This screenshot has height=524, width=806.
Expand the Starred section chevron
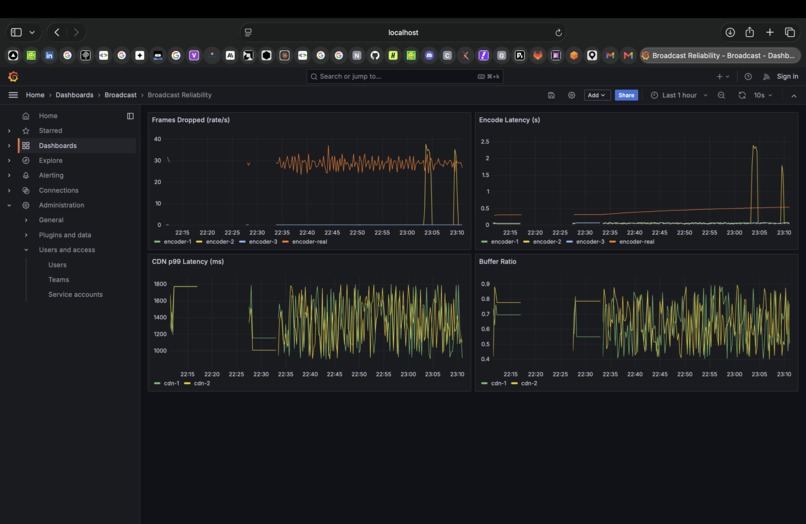9,131
